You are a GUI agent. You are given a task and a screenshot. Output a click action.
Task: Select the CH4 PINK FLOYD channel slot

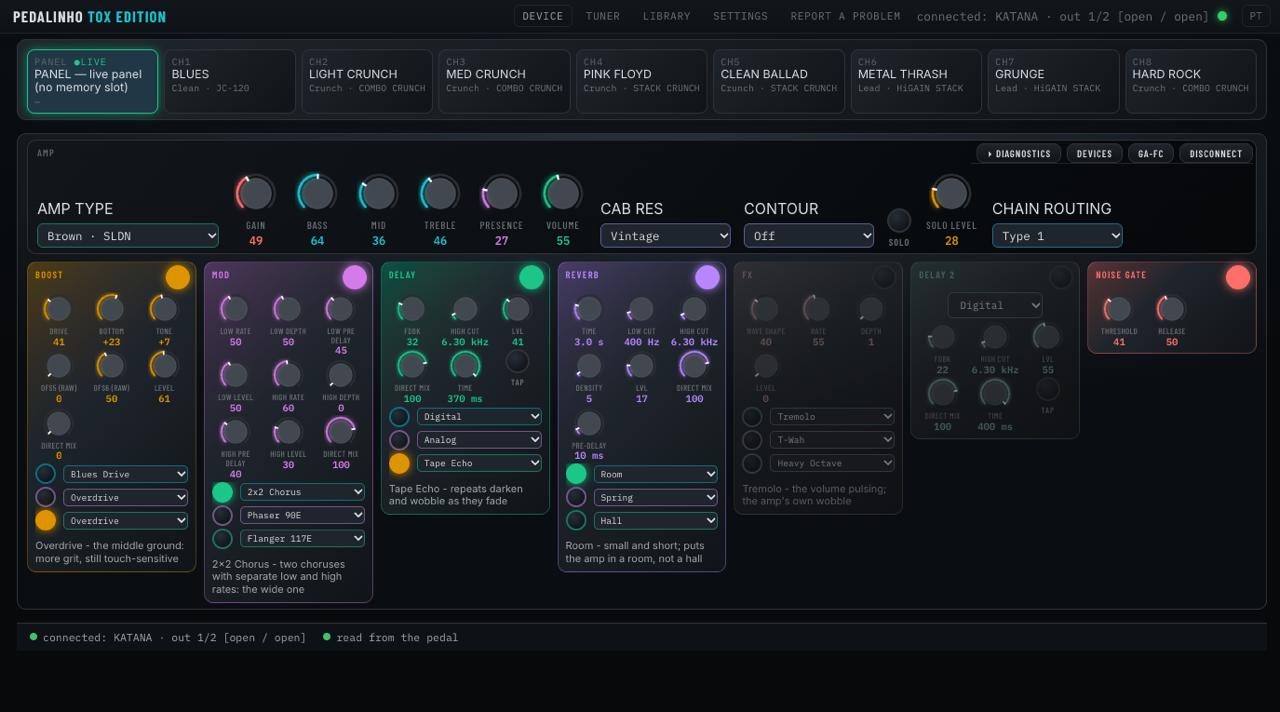[x=642, y=81]
